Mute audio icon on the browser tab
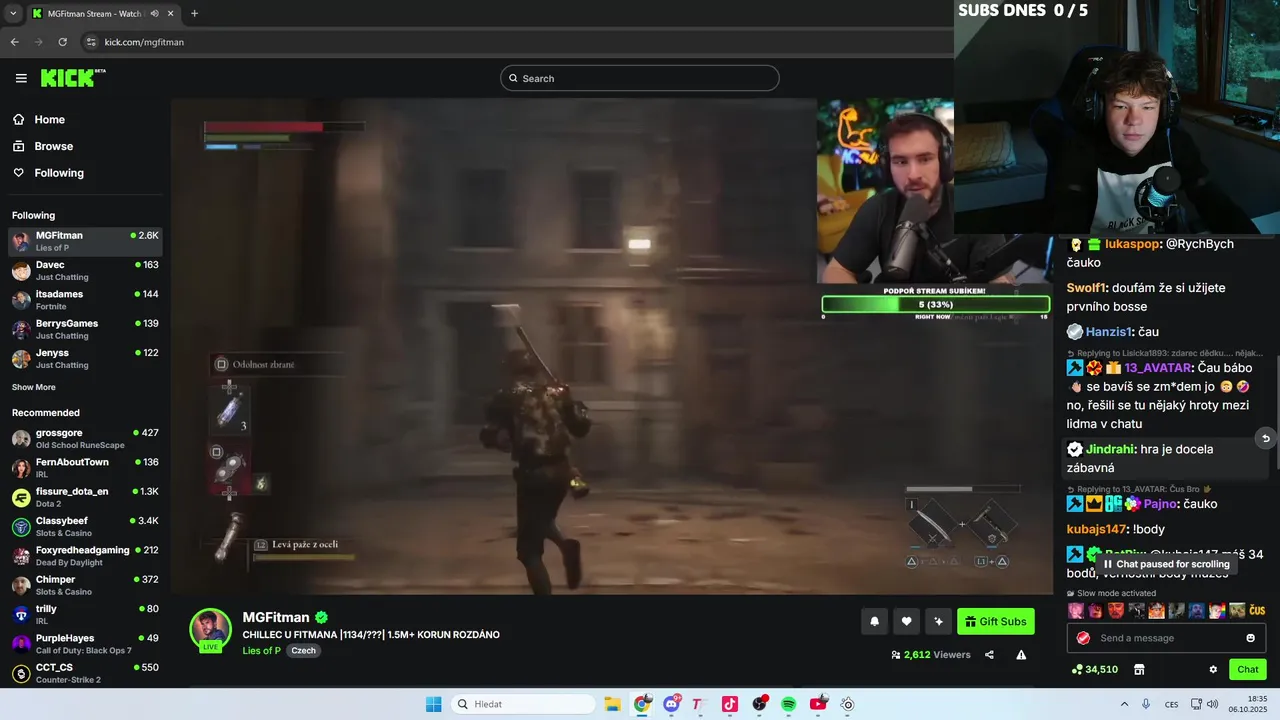1280x720 pixels. click(154, 13)
